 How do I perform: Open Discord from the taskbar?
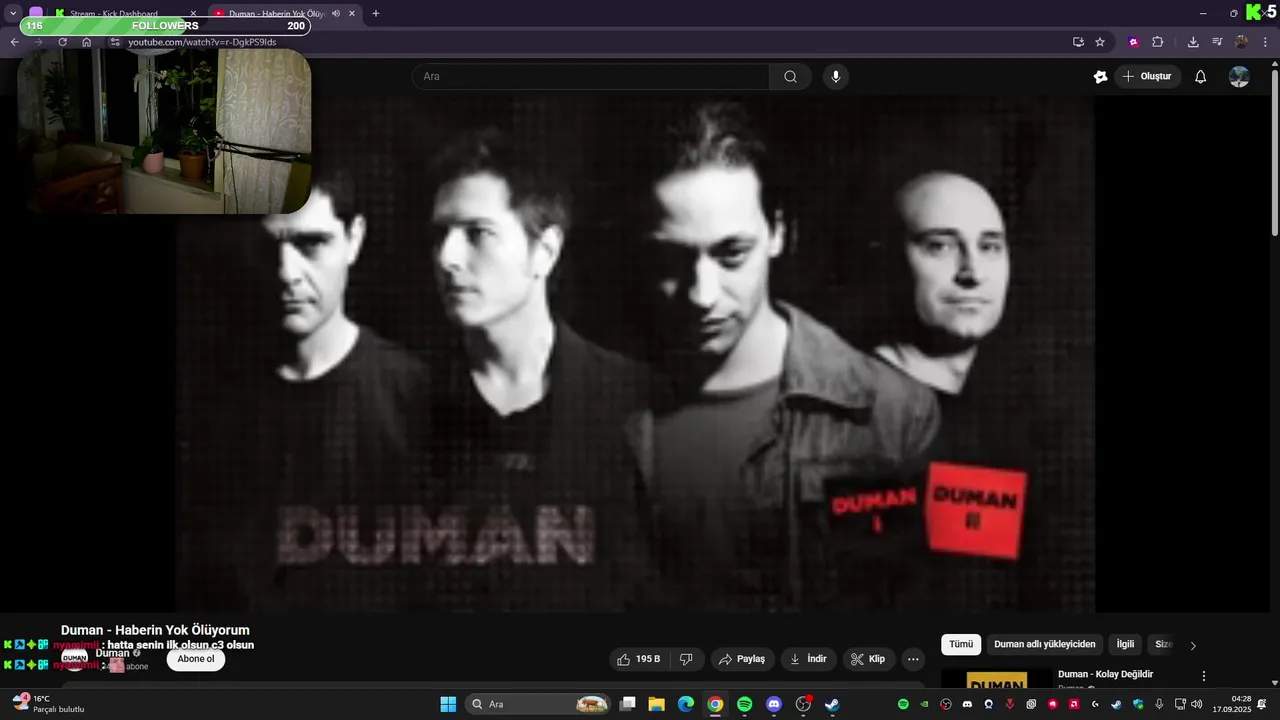click(x=773, y=704)
